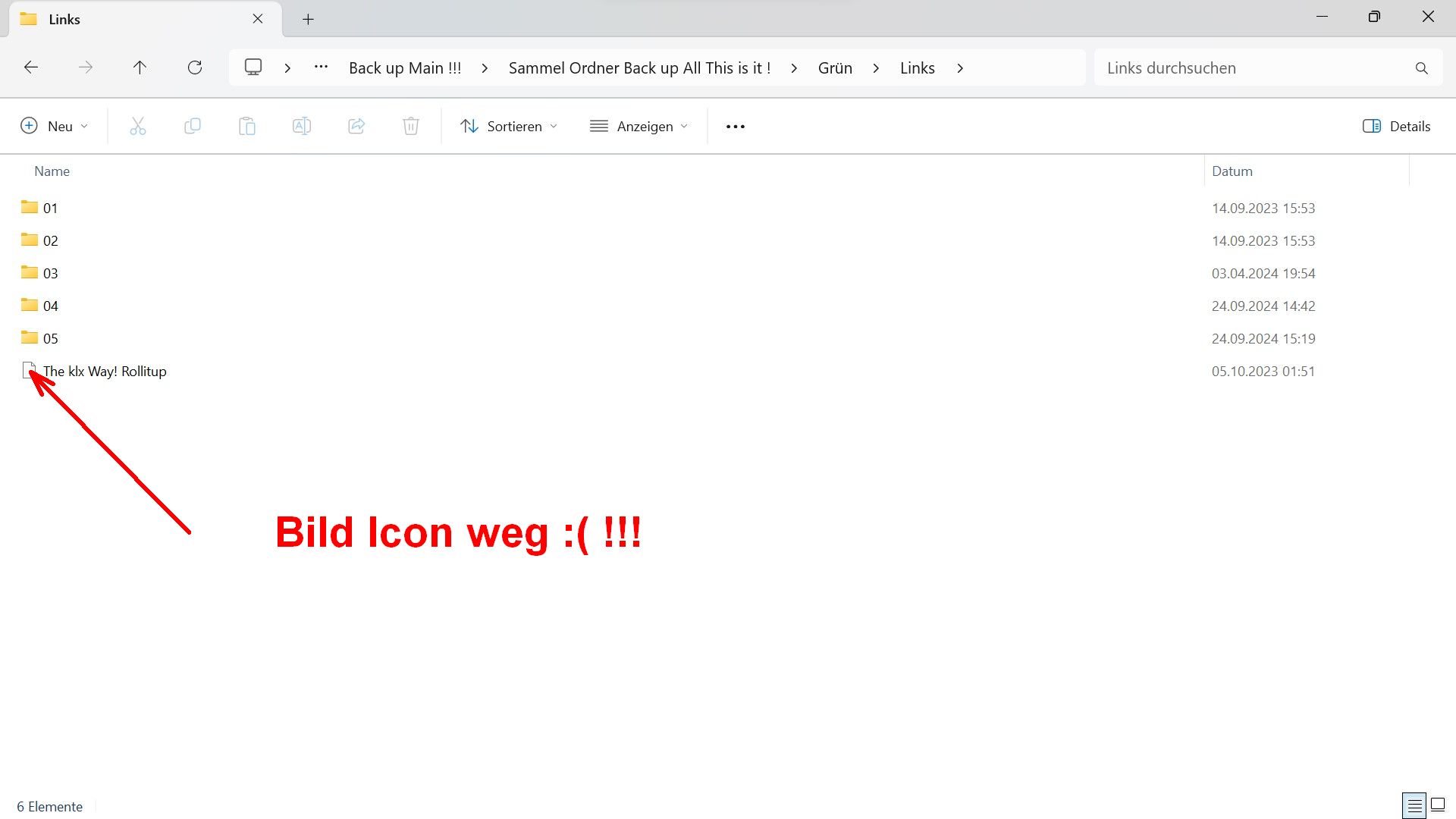Go up one folder level
The height and width of the screenshot is (819, 1456).
(140, 67)
